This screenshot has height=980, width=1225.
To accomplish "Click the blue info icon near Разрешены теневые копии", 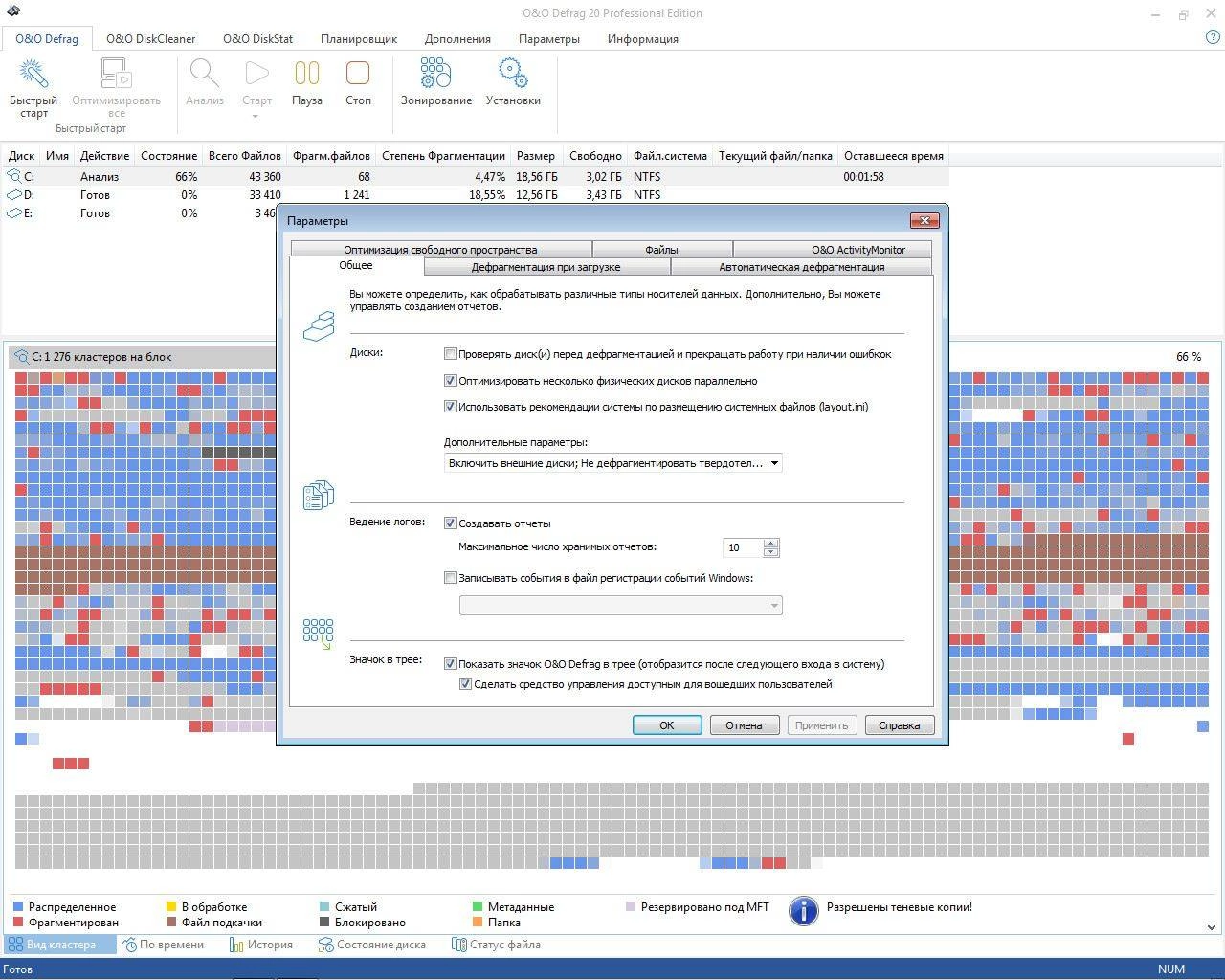I will [x=804, y=911].
